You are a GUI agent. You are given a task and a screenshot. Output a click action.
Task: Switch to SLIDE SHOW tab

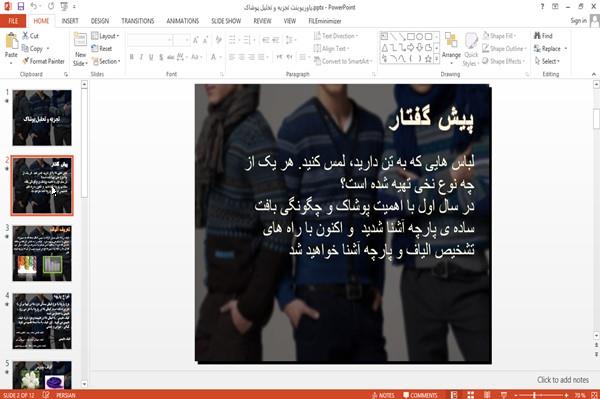[x=226, y=21]
